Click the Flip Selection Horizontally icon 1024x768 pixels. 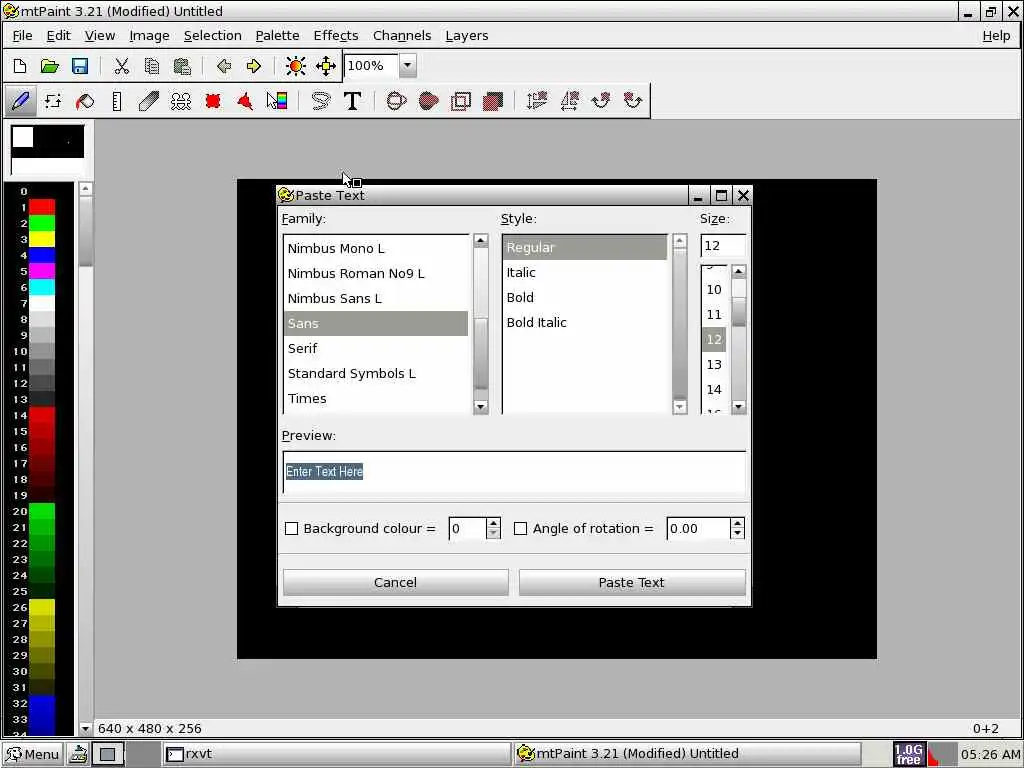click(569, 101)
